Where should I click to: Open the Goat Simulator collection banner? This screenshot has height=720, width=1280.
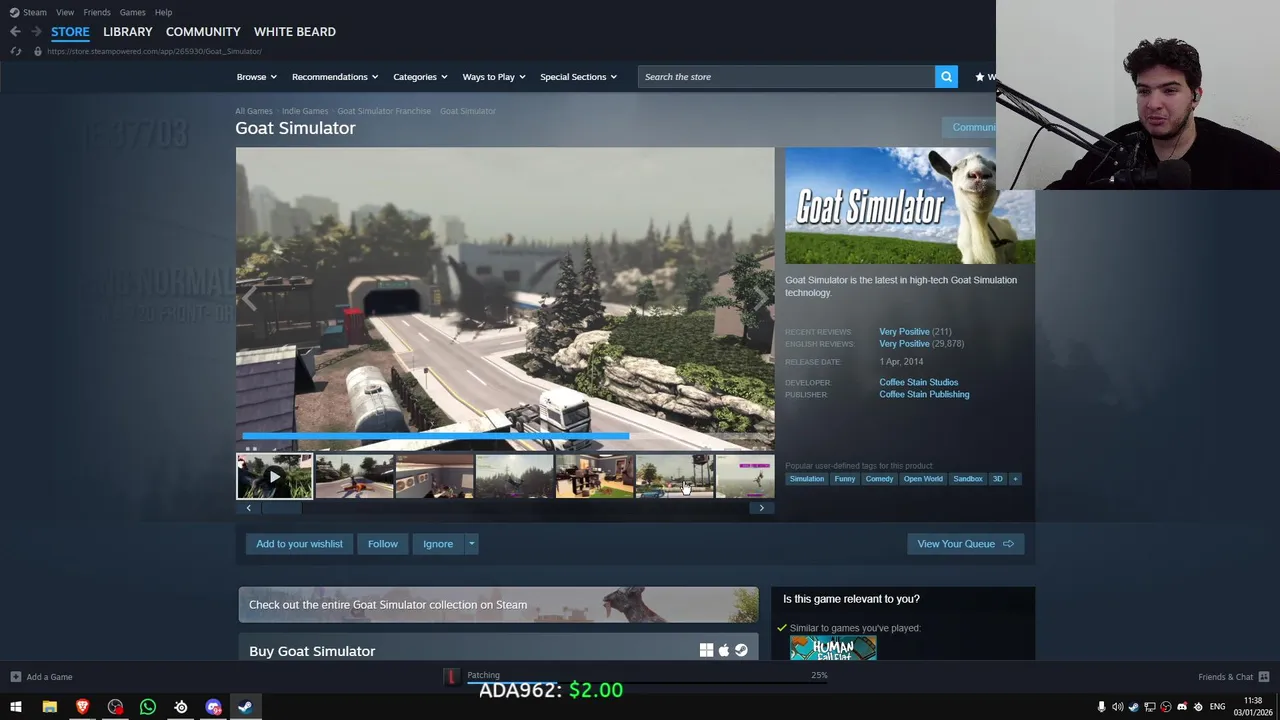(x=498, y=605)
